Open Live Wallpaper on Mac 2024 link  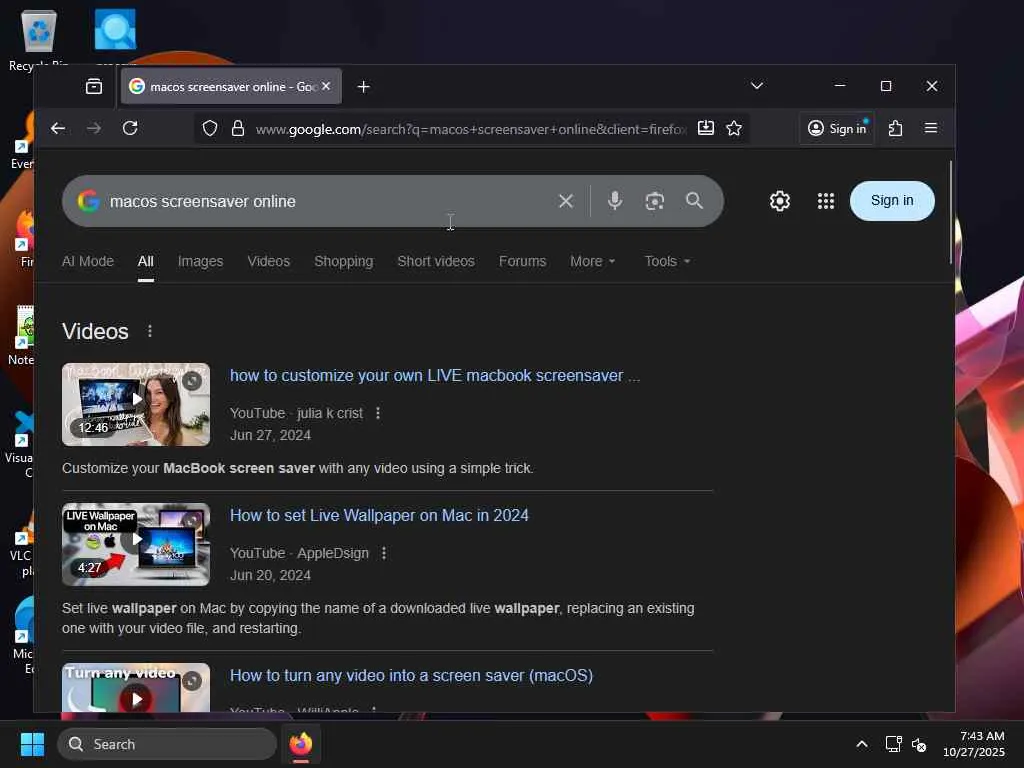[x=379, y=515]
